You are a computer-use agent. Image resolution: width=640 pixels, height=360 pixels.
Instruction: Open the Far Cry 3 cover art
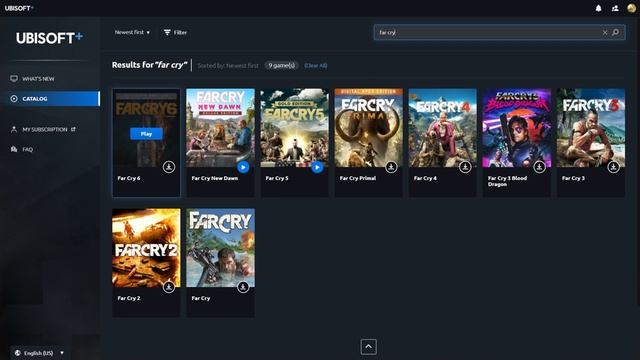click(x=591, y=128)
